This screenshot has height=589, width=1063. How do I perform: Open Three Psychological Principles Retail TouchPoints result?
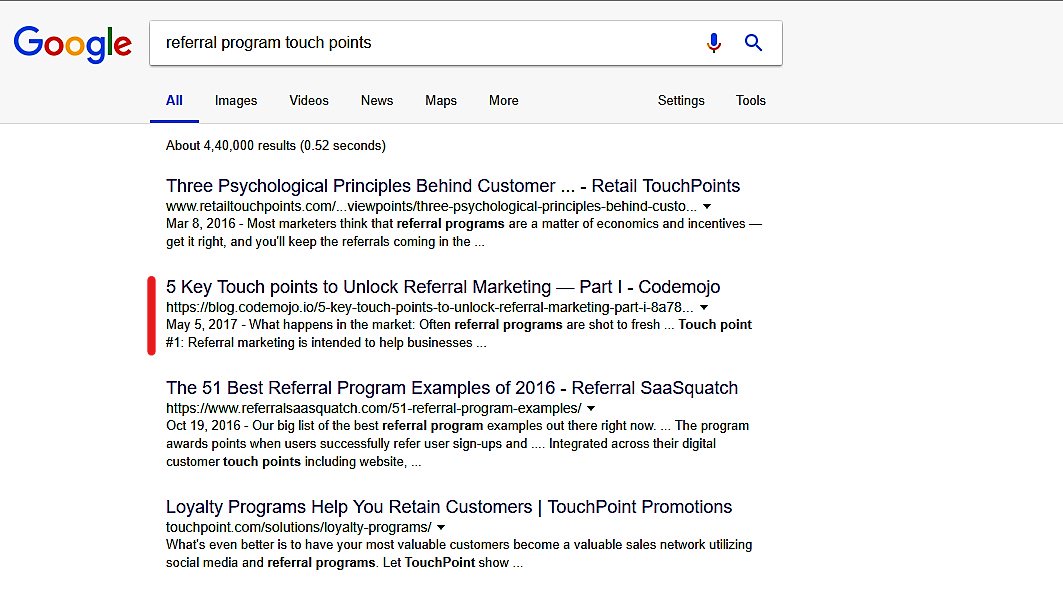[x=453, y=186]
